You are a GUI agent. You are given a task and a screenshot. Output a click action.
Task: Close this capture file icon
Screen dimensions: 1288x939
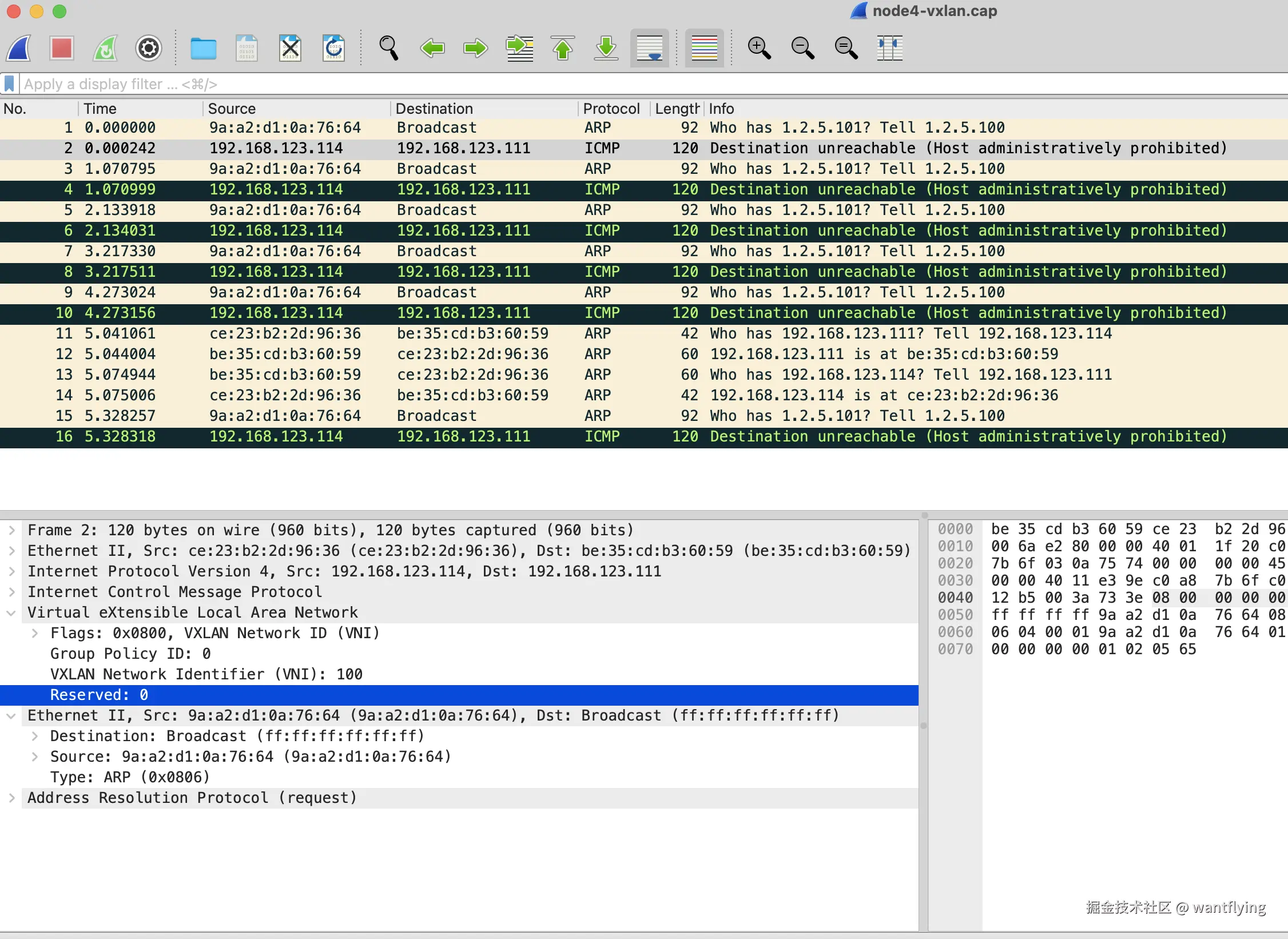pyautogui.click(x=290, y=48)
